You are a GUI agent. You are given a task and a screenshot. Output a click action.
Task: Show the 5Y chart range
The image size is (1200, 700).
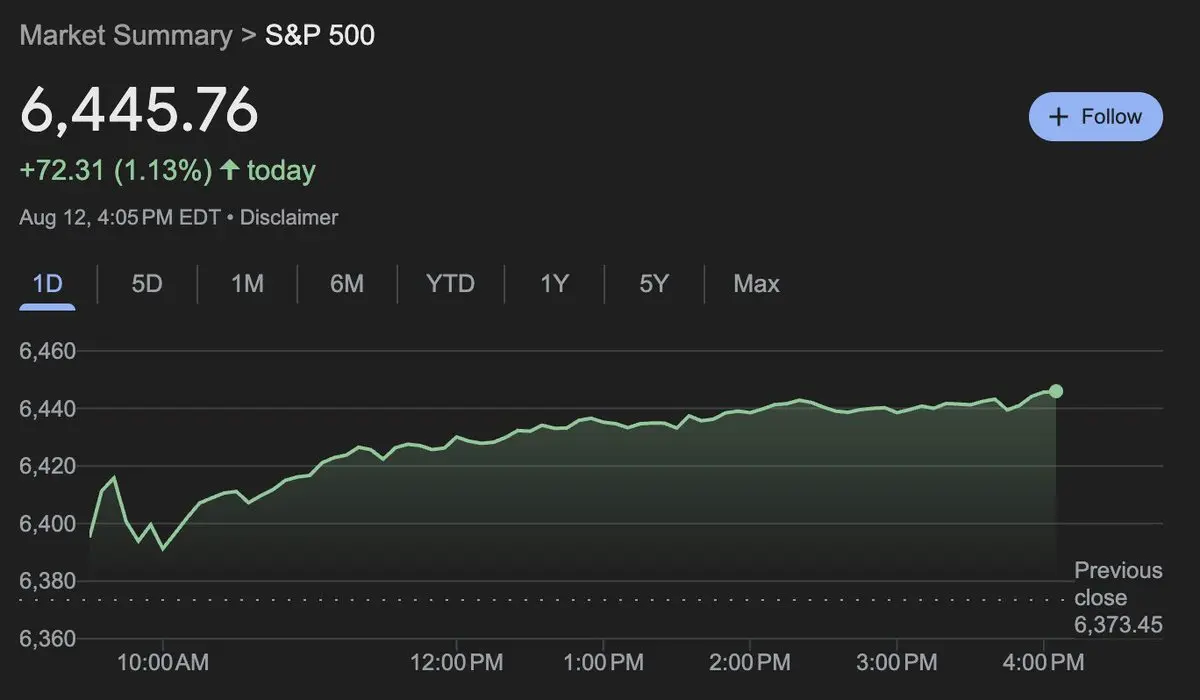[653, 284]
